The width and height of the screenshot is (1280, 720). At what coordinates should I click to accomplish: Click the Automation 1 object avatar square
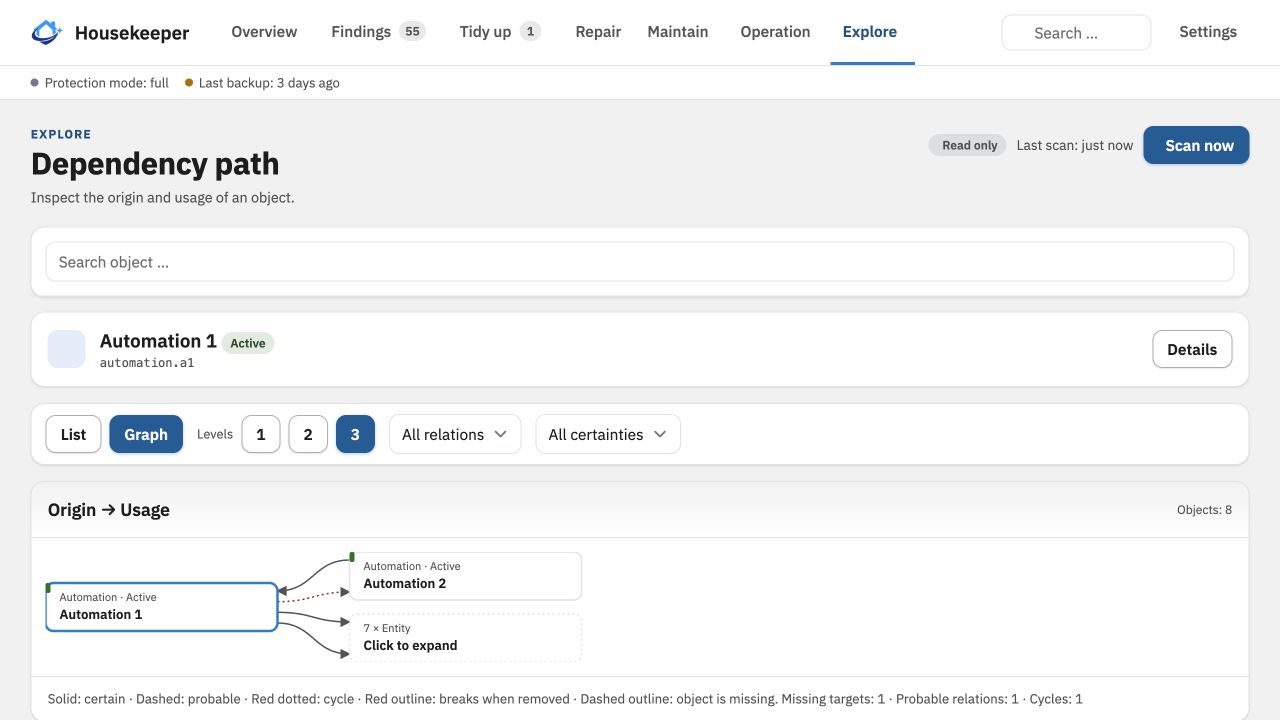click(x=67, y=349)
